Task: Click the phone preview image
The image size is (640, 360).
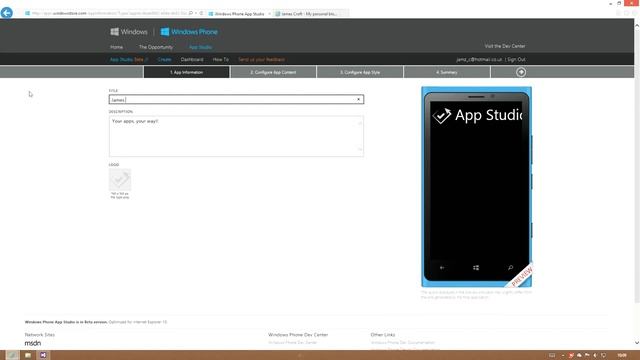Action: pos(476,187)
